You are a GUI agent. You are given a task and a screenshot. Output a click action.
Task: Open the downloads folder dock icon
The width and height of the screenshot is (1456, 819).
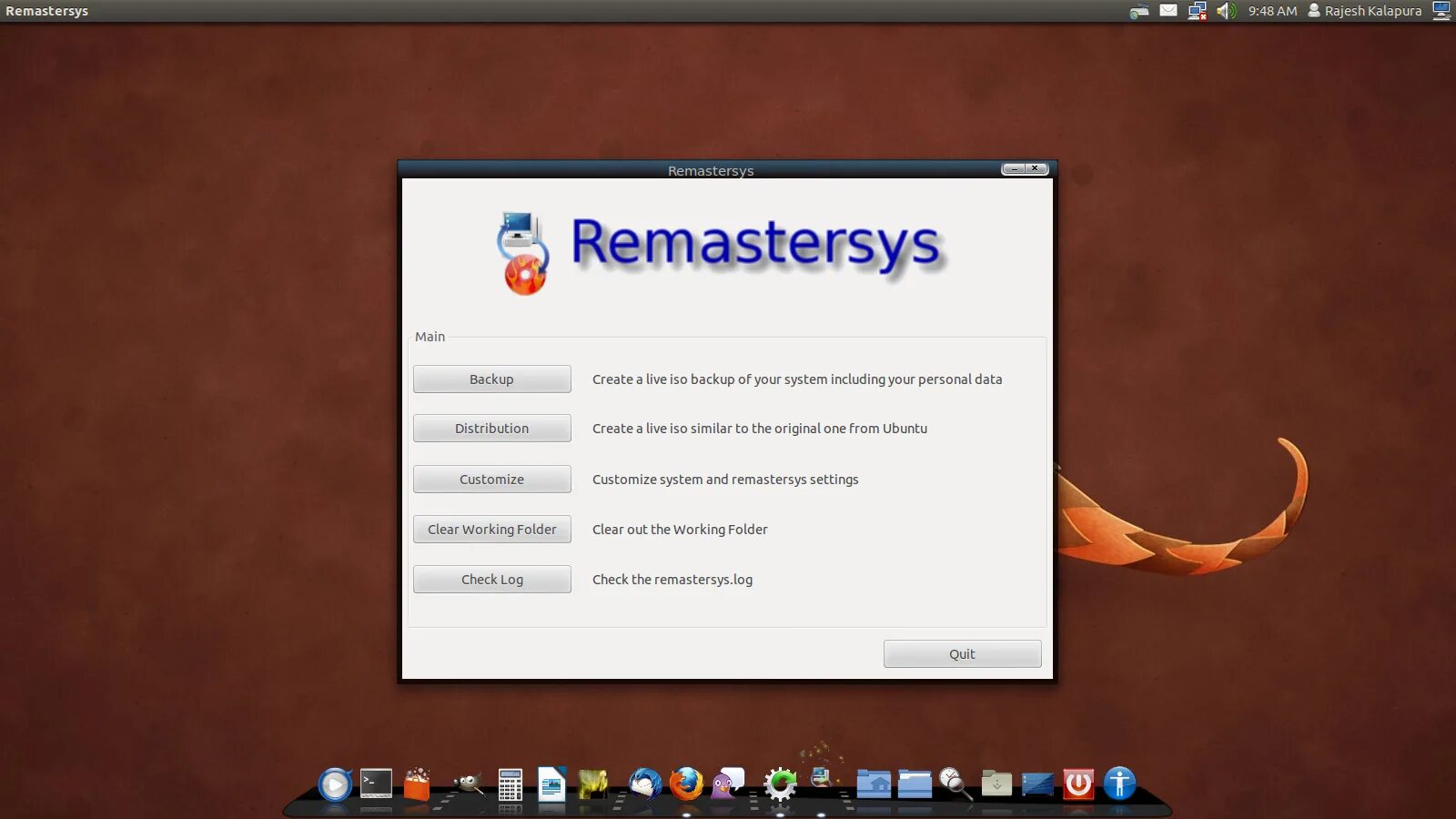[x=996, y=784]
